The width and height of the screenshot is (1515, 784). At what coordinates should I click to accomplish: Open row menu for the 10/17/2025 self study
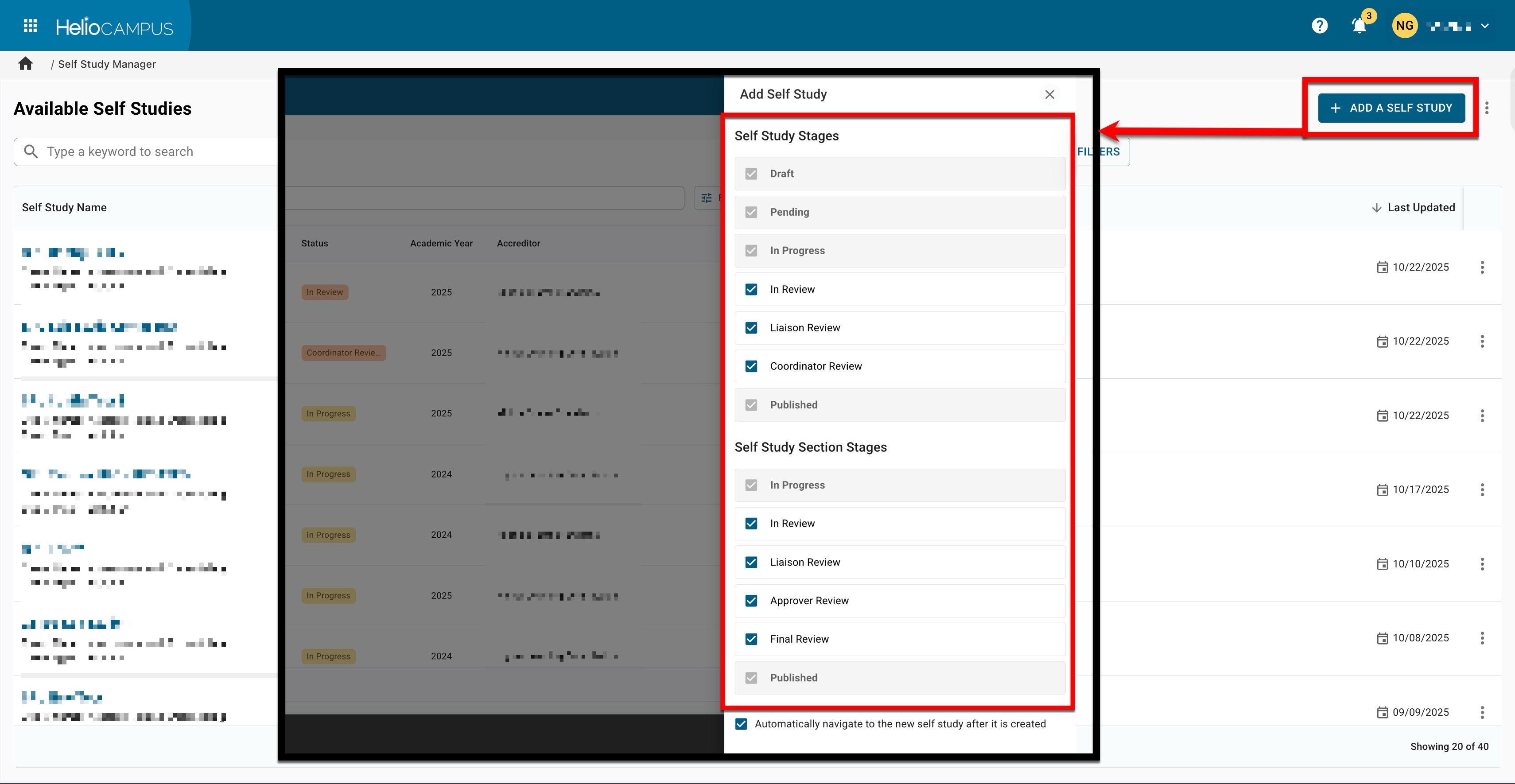[1481, 489]
